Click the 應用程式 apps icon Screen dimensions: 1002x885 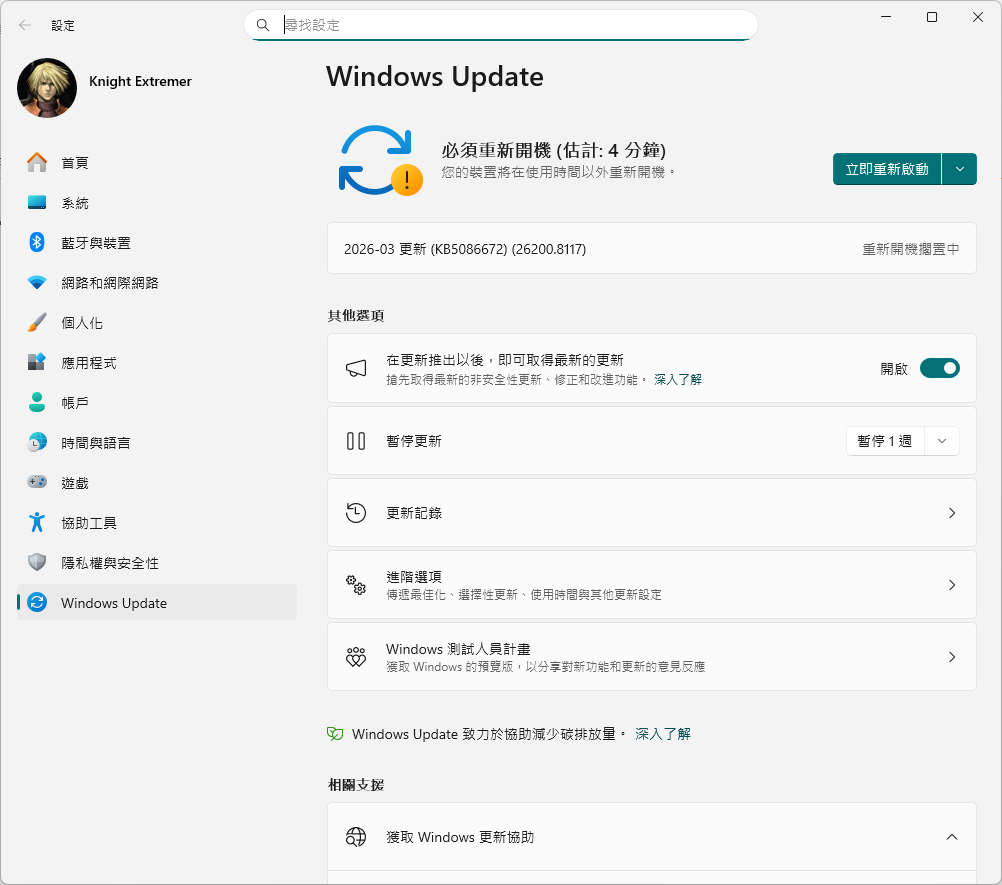(37, 362)
